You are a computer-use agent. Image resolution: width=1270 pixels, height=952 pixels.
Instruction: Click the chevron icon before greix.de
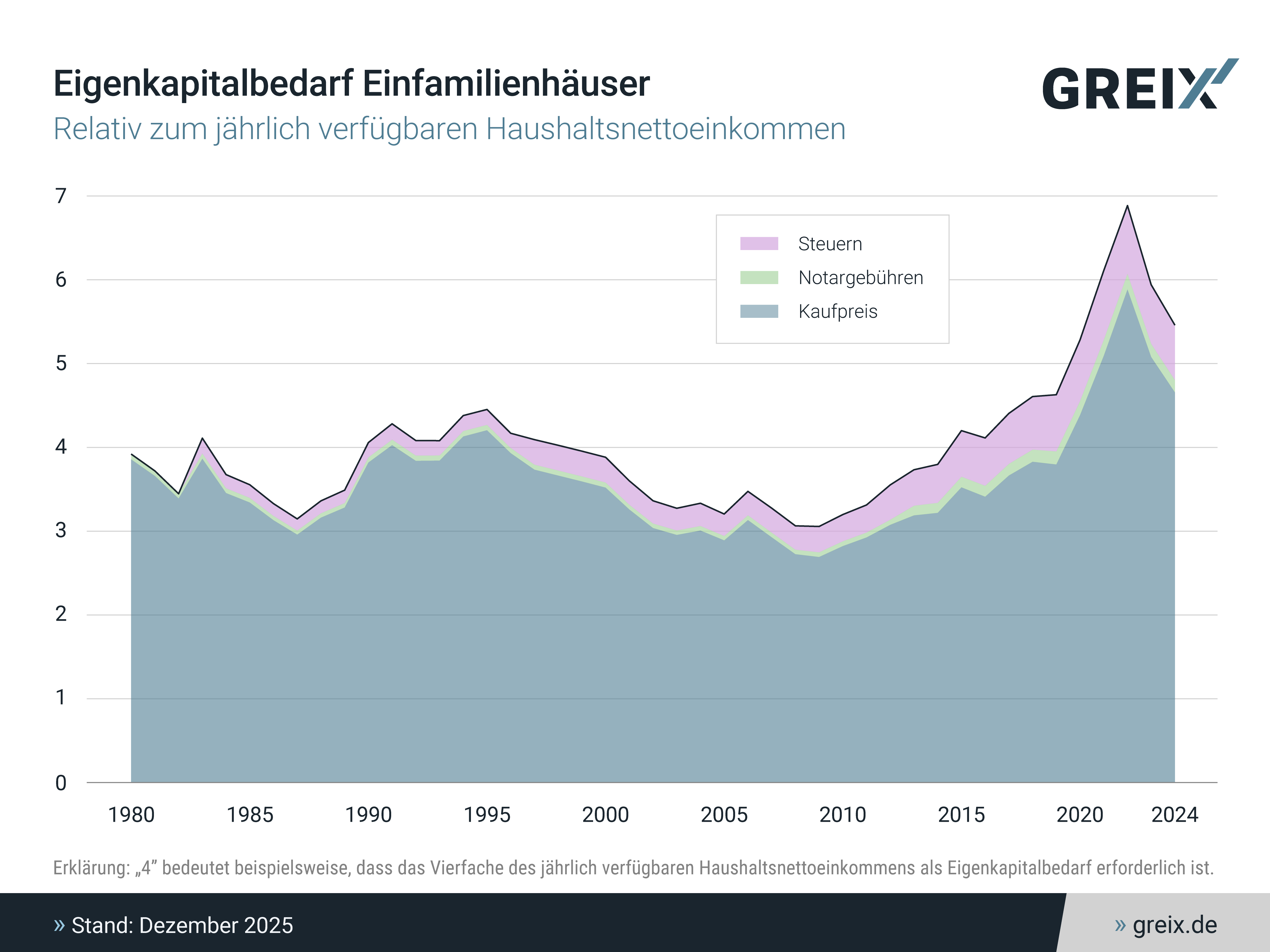point(1120,925)
